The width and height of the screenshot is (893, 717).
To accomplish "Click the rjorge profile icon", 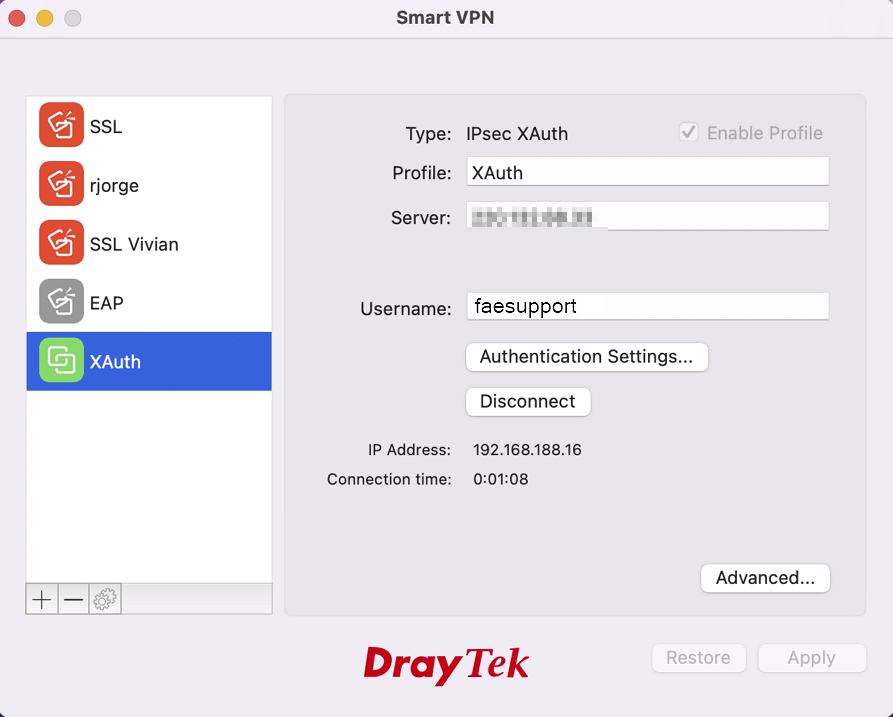I will (62, 183).
